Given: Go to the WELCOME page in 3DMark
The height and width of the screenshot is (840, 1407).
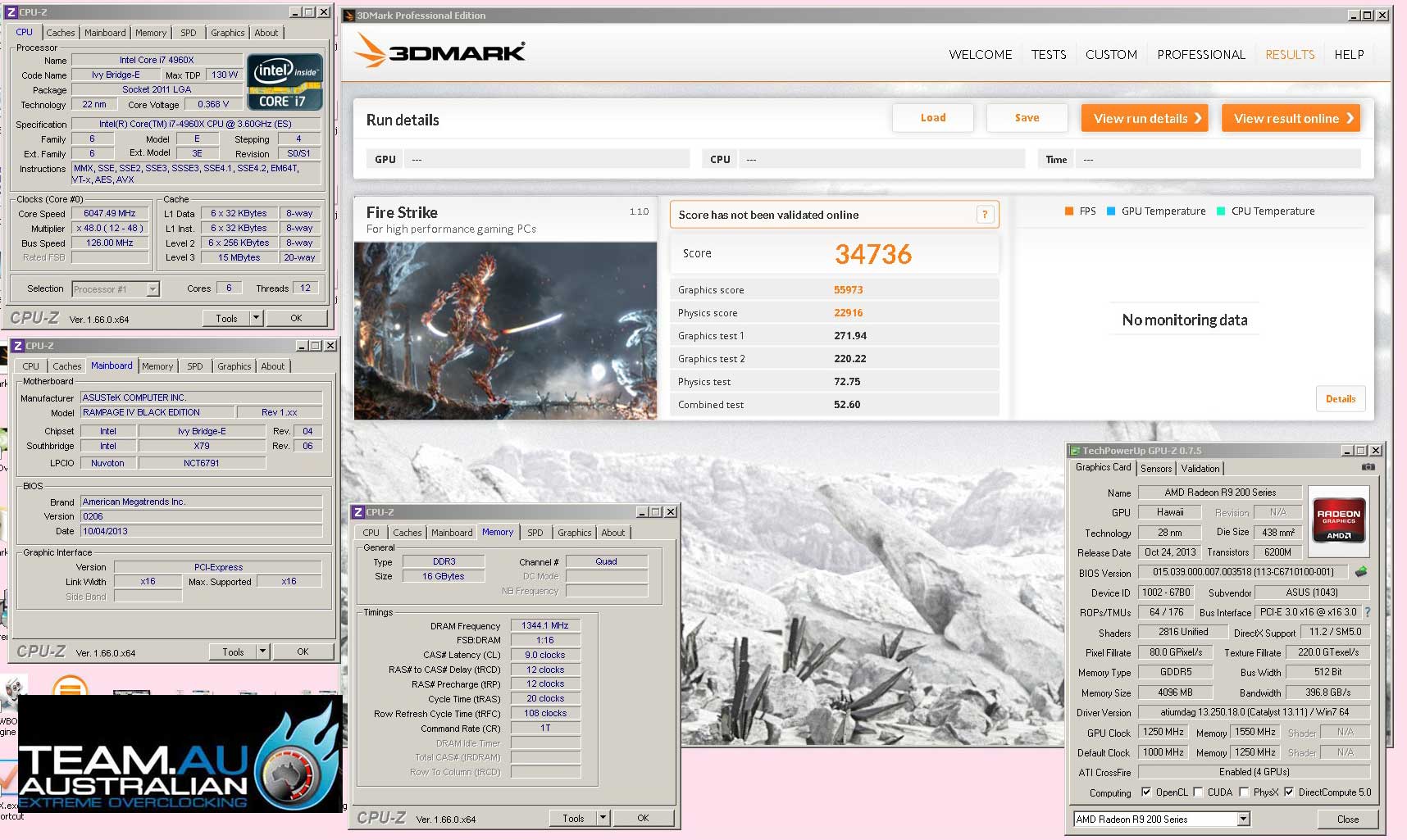Looking at the screenshot, I should pos(980,55).
